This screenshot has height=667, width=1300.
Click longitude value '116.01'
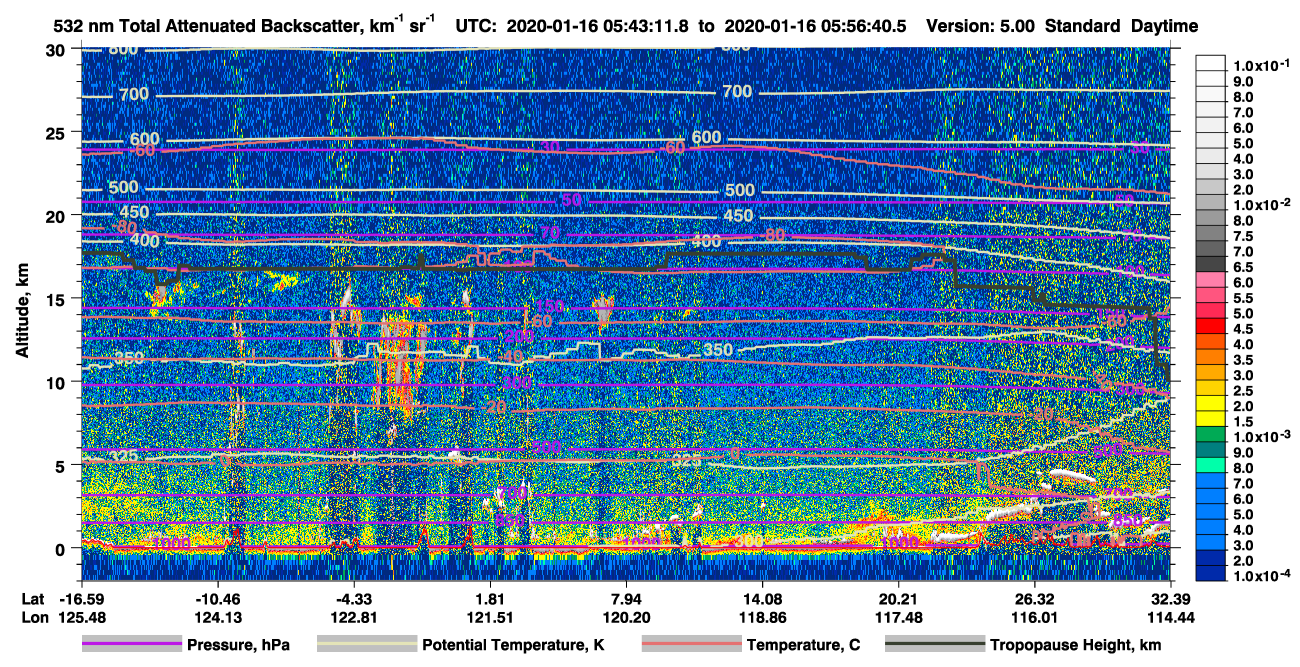[x=1034, y=617]
